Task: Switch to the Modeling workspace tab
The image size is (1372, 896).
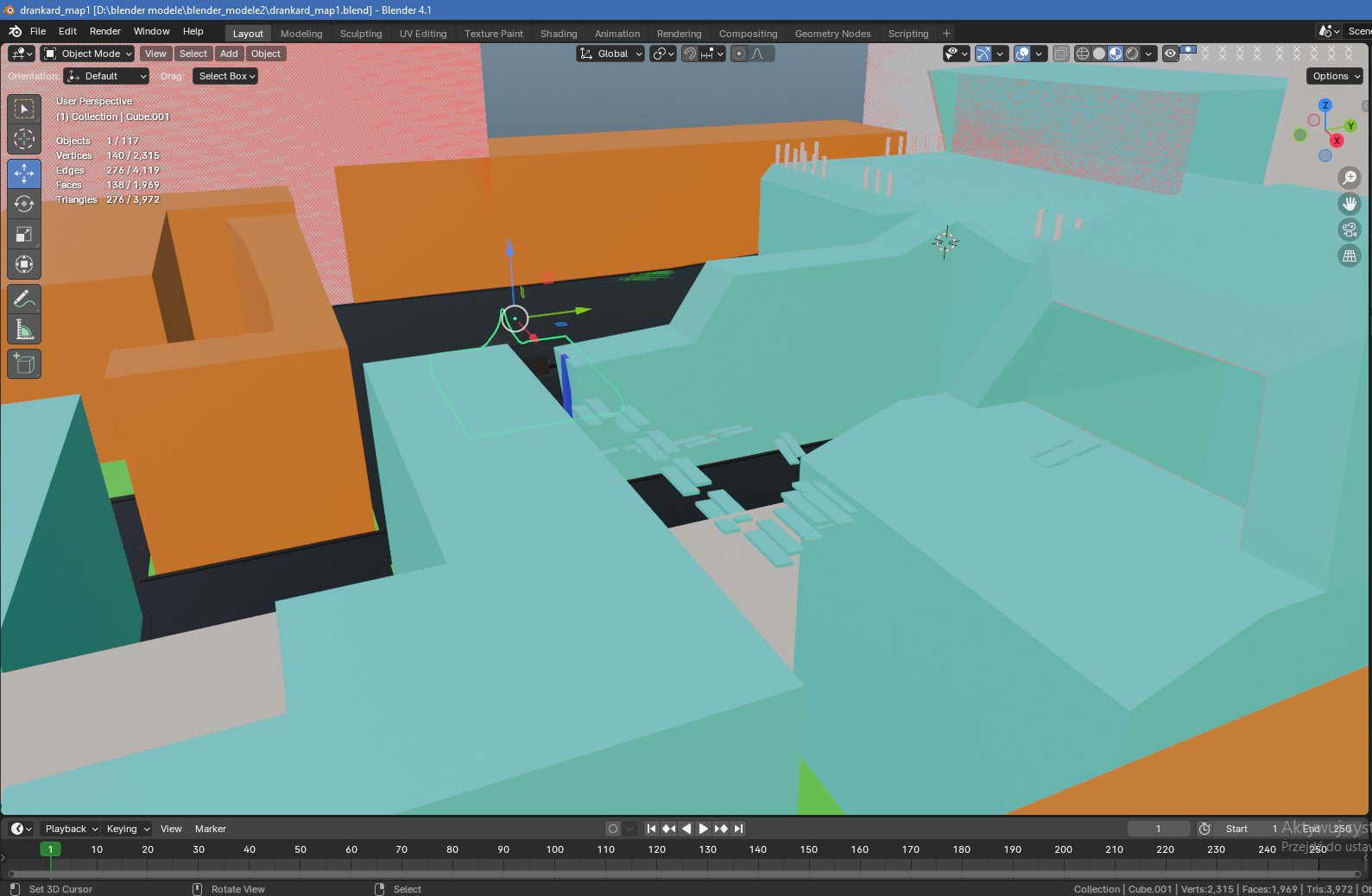Action: 301,34
